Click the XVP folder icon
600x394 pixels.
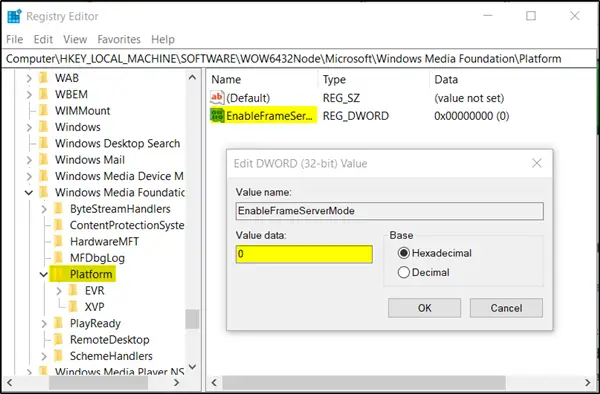[73, 307]
